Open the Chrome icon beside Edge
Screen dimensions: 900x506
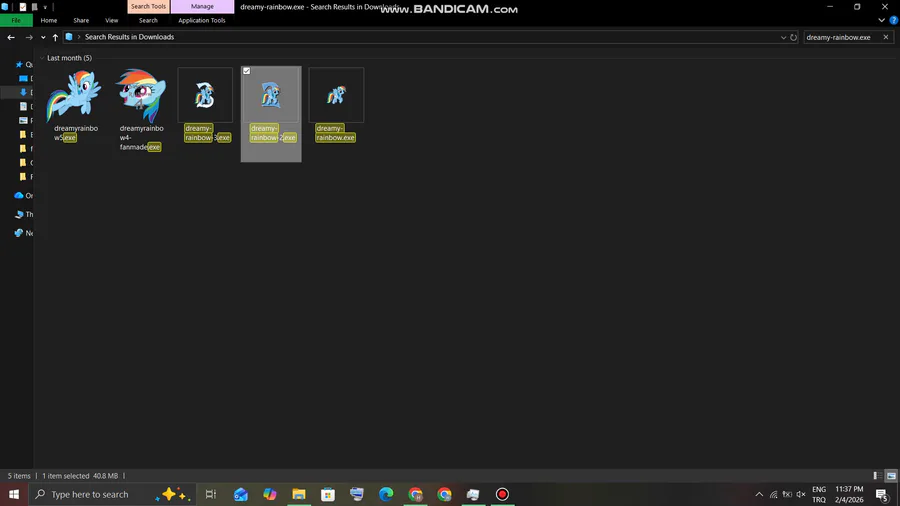(x=415, y=495)
